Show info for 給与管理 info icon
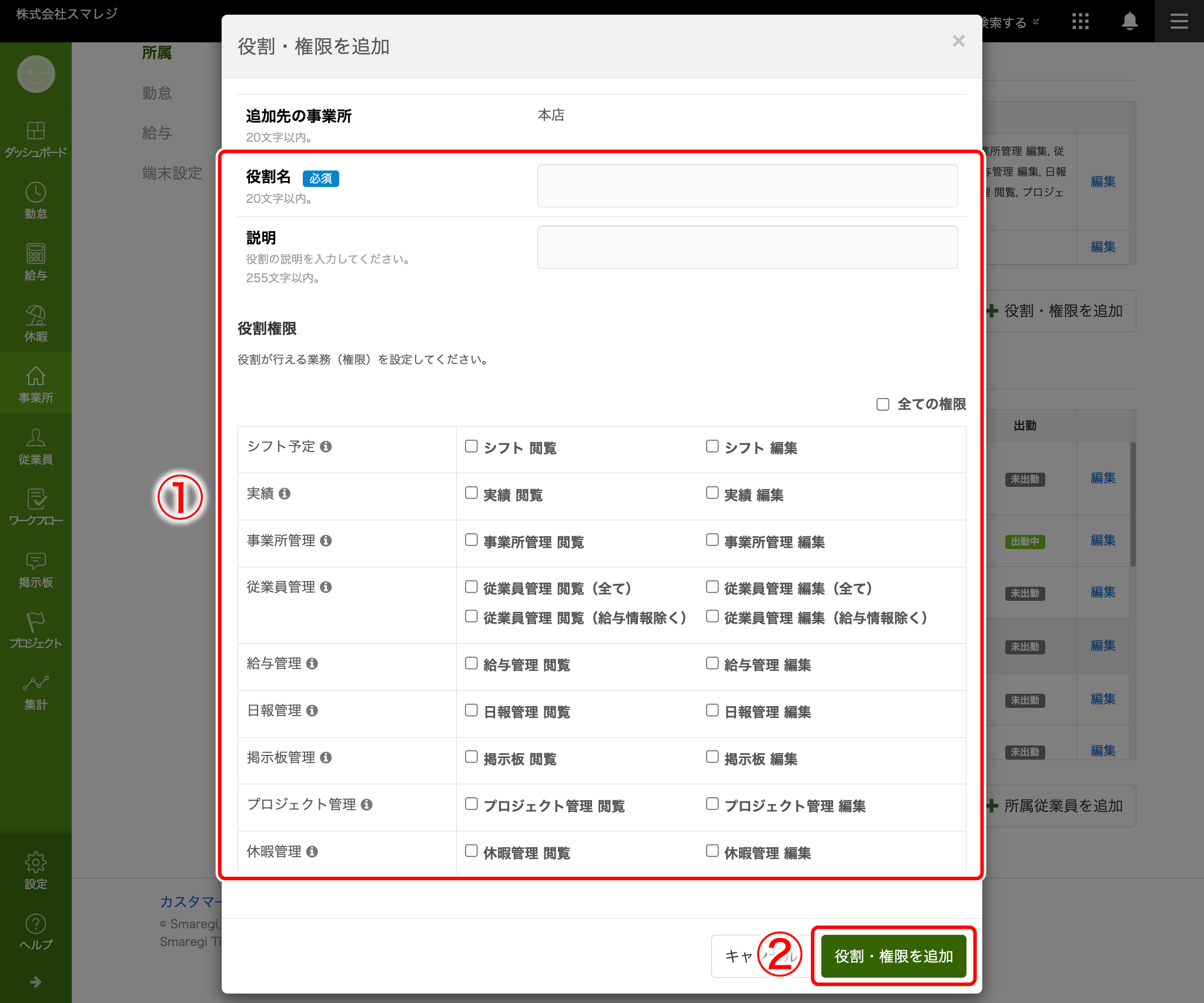The image size is (1204, 1003). tap(312, 664)
